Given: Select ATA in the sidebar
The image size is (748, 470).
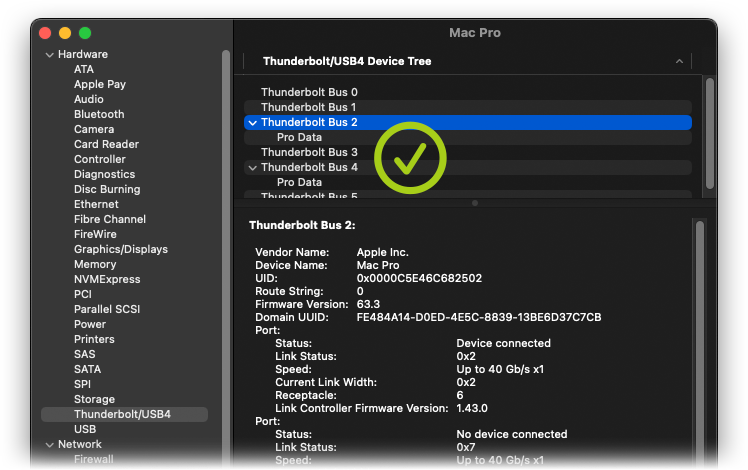Looking at the screenshot, I should coord(84,69).
